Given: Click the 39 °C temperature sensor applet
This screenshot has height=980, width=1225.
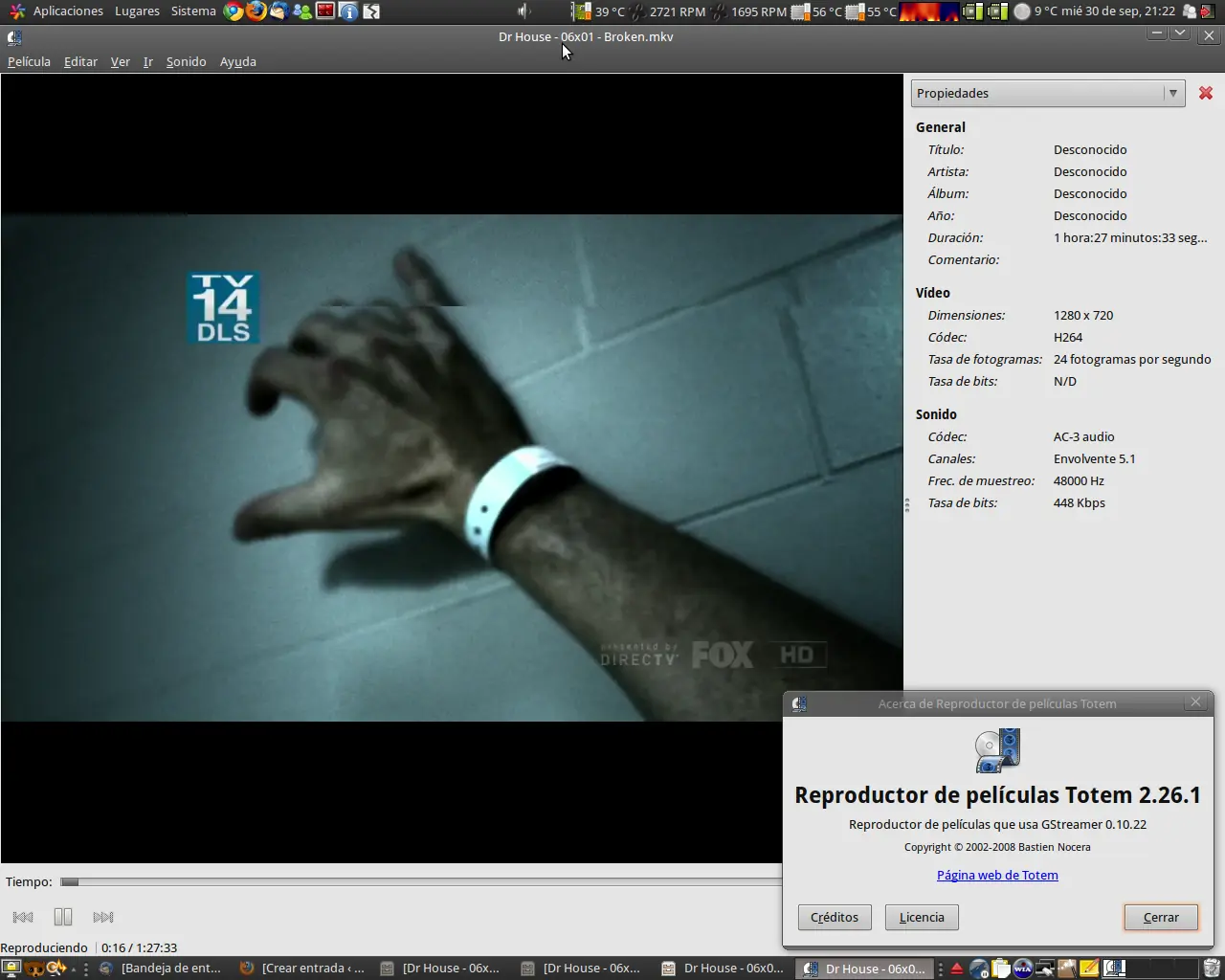Looking at the screenshot, I should click(x=599, y=11).
